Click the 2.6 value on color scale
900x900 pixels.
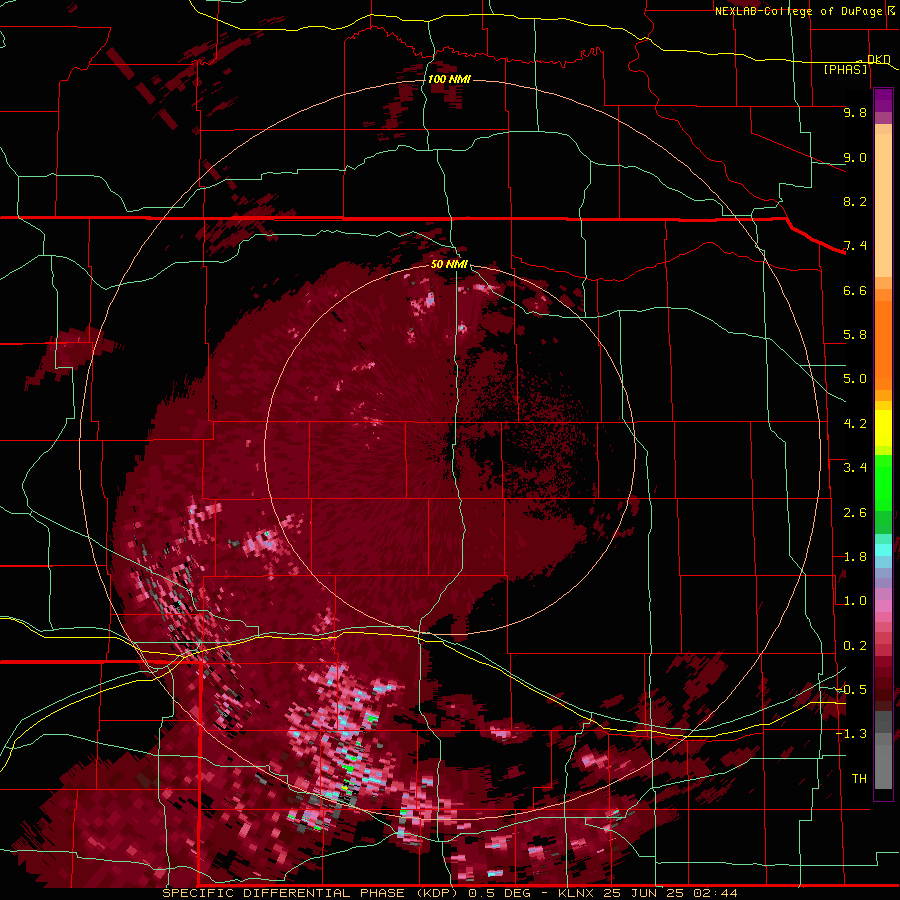[x=855, y=513]
